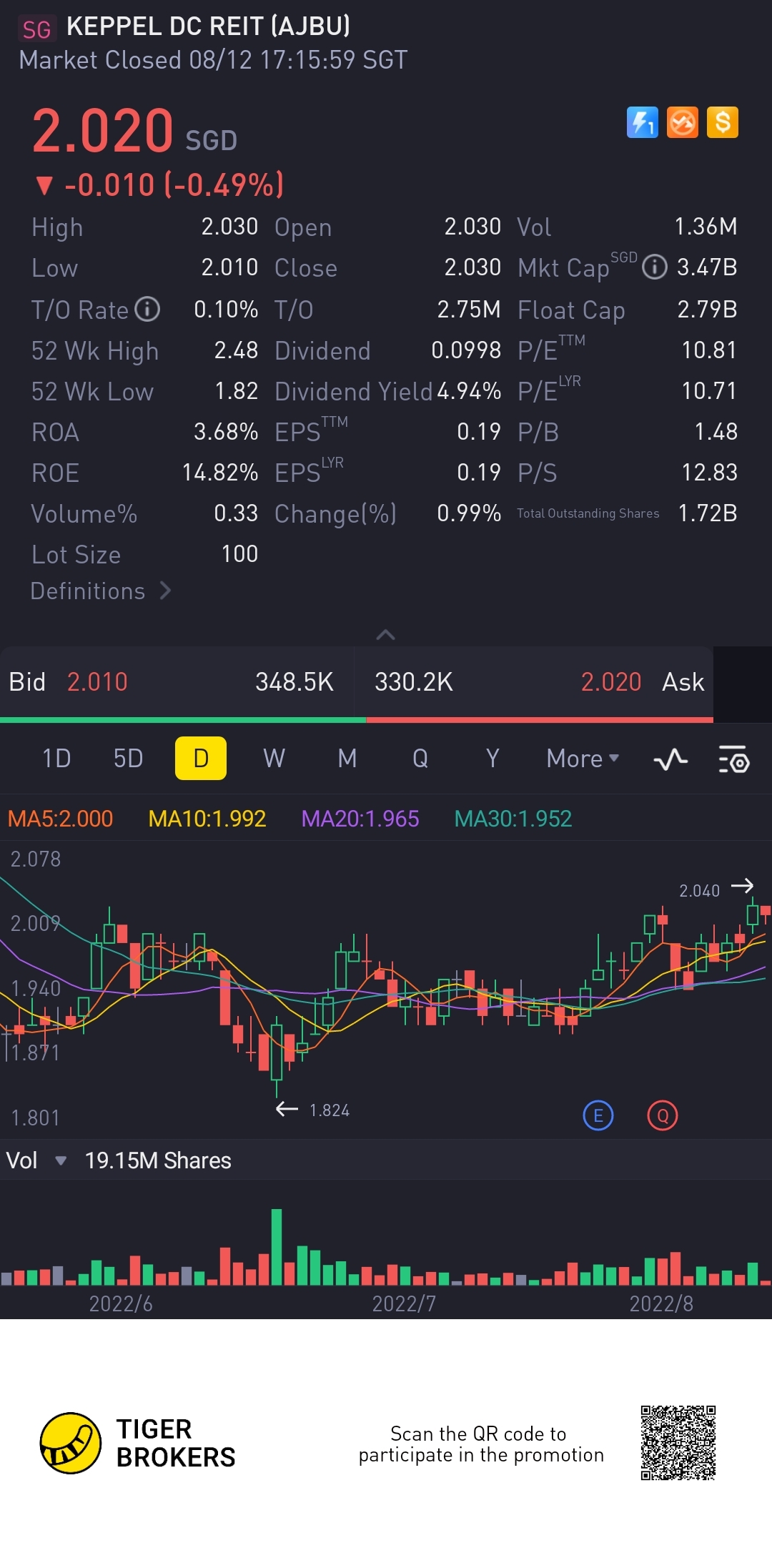Tap the 19.15M Shares volume label
This screenshot has width=772, height=1568.
158,1160
